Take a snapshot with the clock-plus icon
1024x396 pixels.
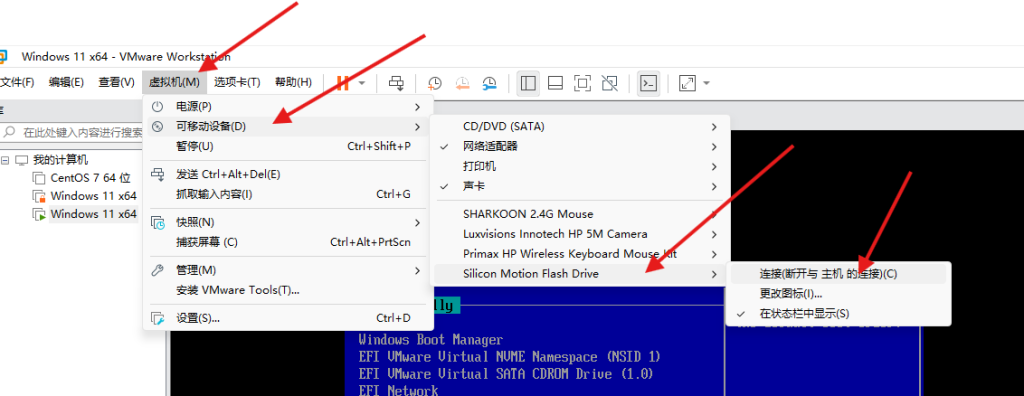point(434,83)
